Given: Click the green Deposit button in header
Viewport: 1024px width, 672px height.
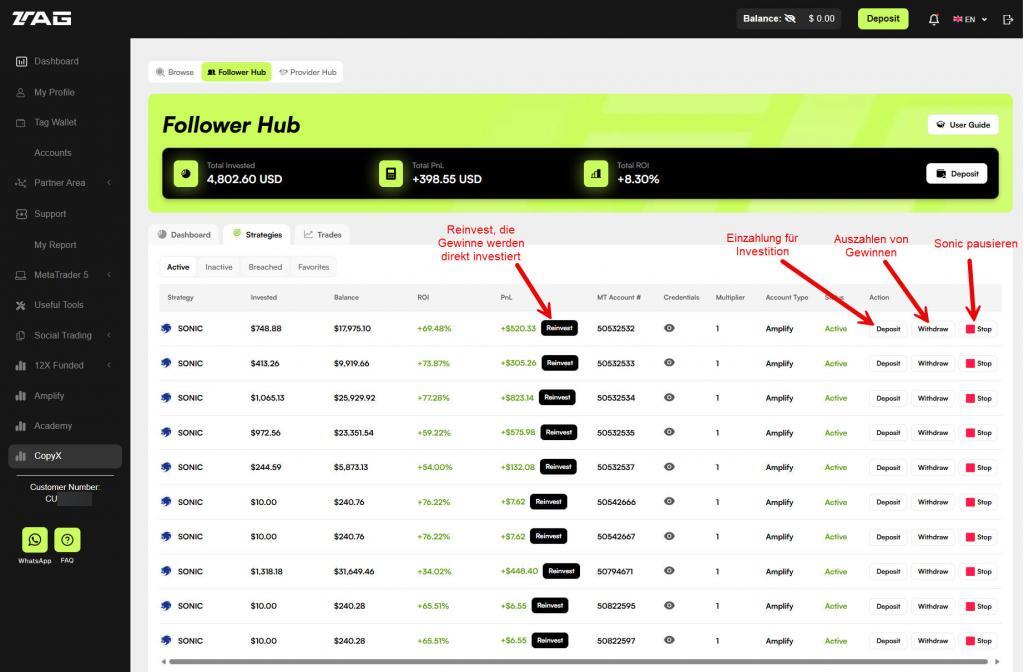Looking at the screenshot, I should pyautogui.click(x=883, y=19).
